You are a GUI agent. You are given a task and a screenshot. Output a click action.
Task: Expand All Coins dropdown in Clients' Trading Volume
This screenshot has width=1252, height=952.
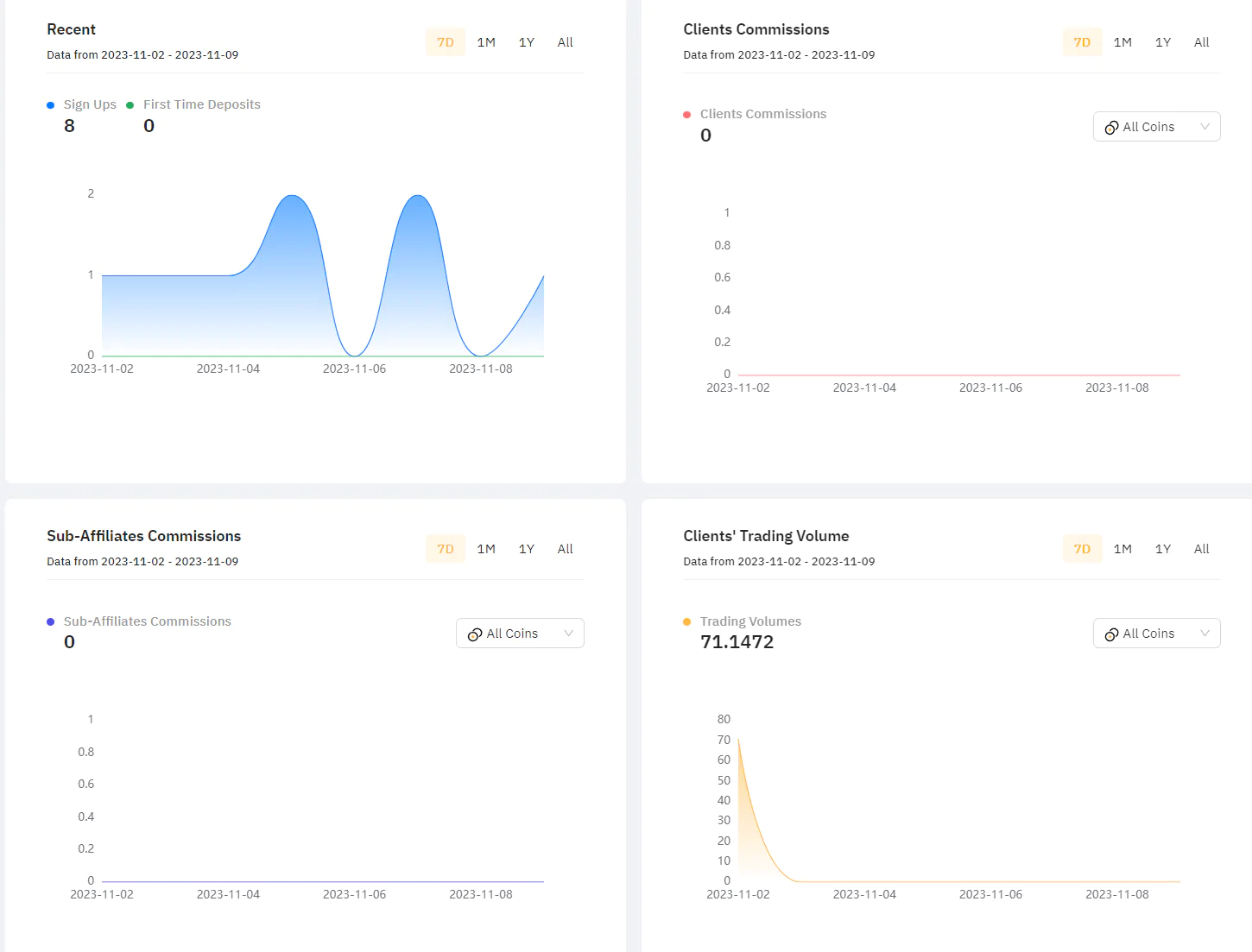click(1156, 634)
